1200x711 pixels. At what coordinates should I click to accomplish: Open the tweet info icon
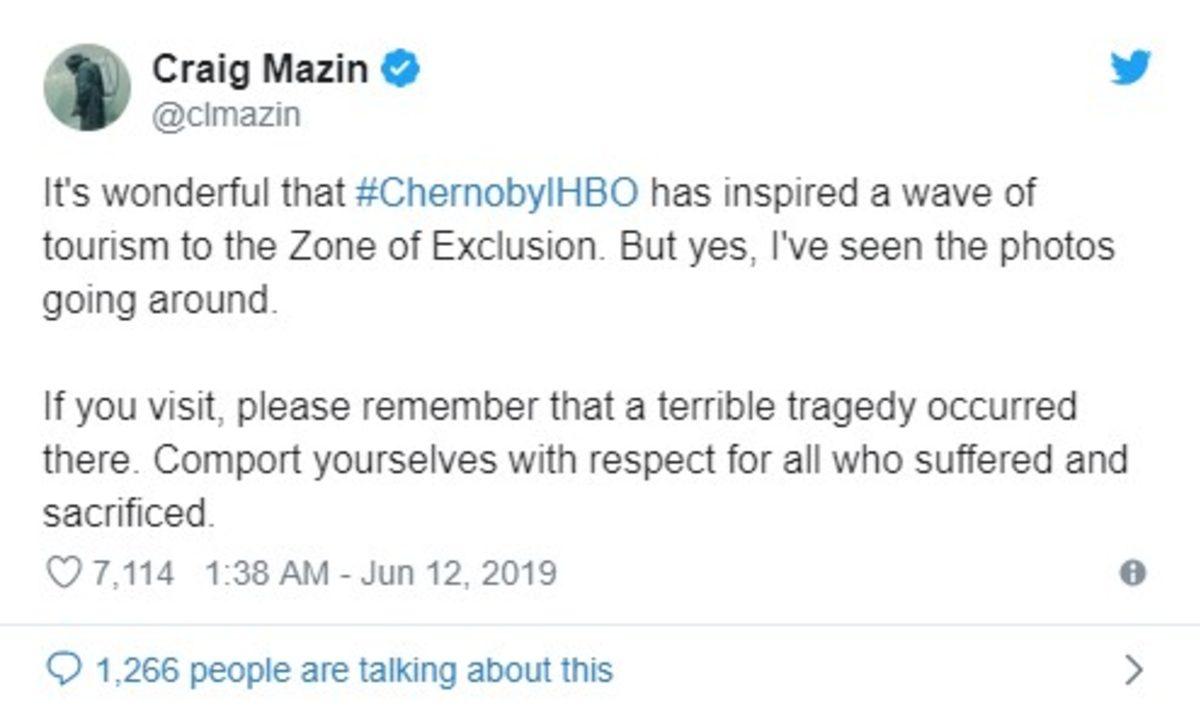click(1133, 573)
